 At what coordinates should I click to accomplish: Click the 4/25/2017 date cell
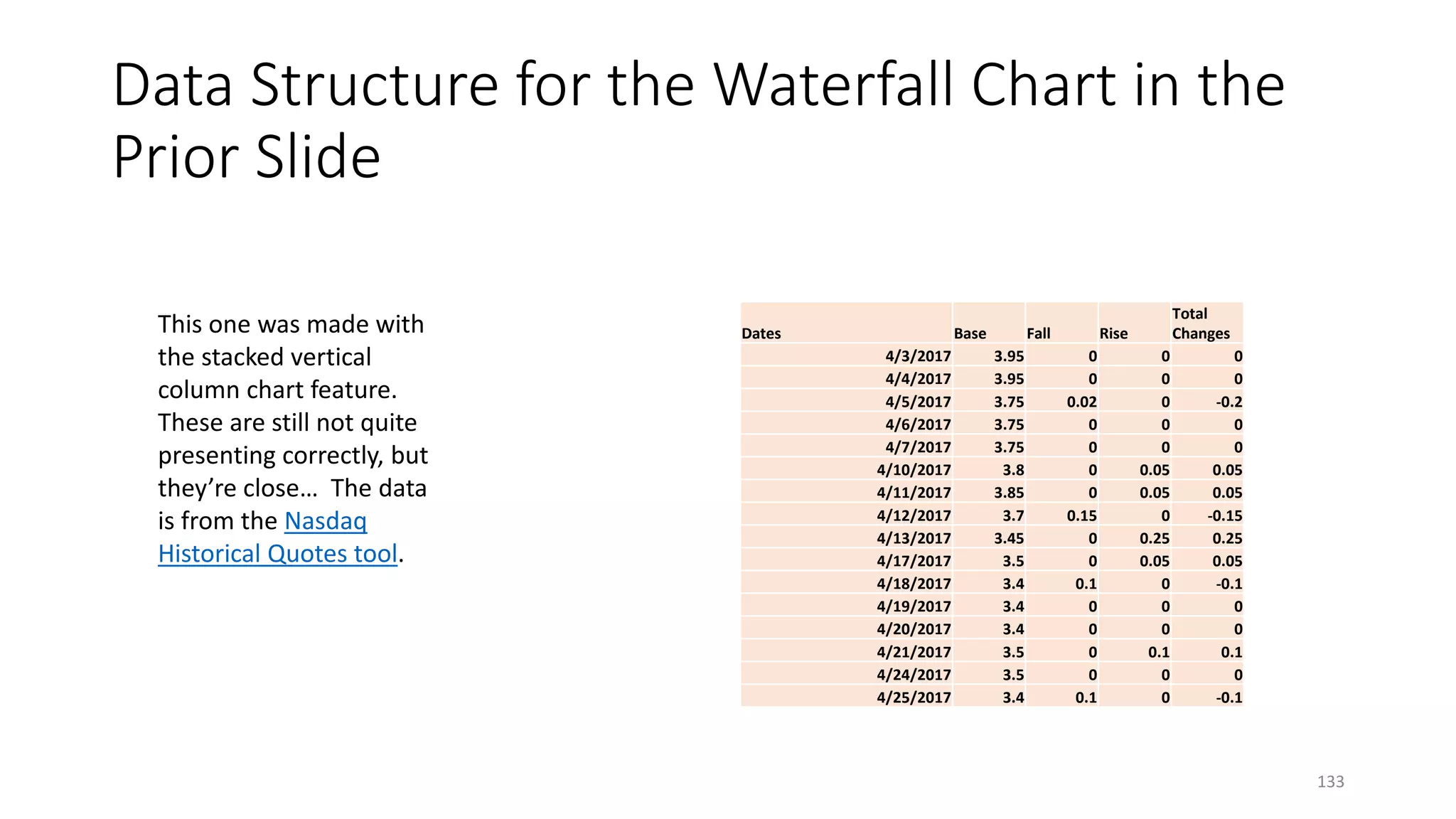coord(914,697)
